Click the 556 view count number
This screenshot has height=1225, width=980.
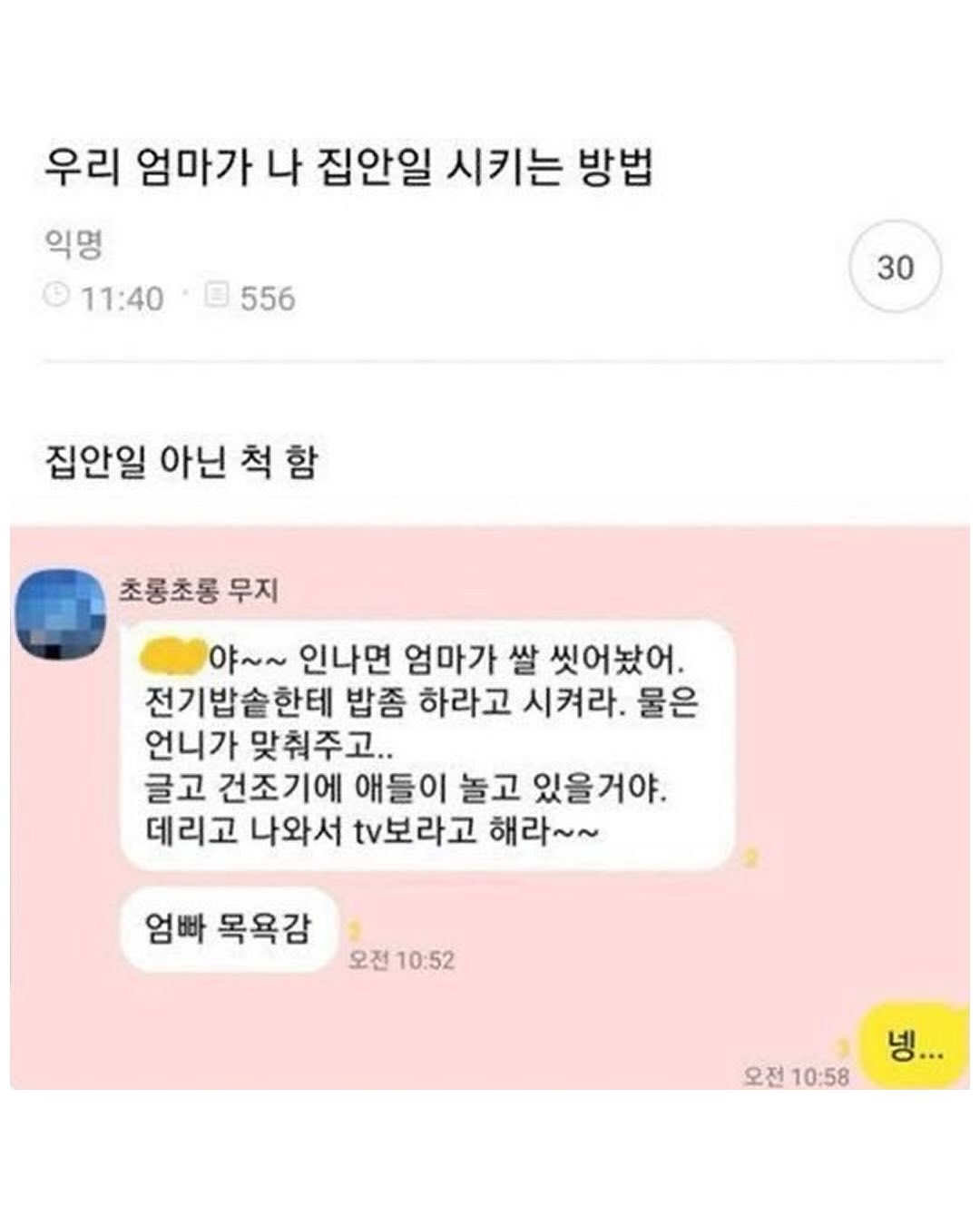[x=268, y=299]
